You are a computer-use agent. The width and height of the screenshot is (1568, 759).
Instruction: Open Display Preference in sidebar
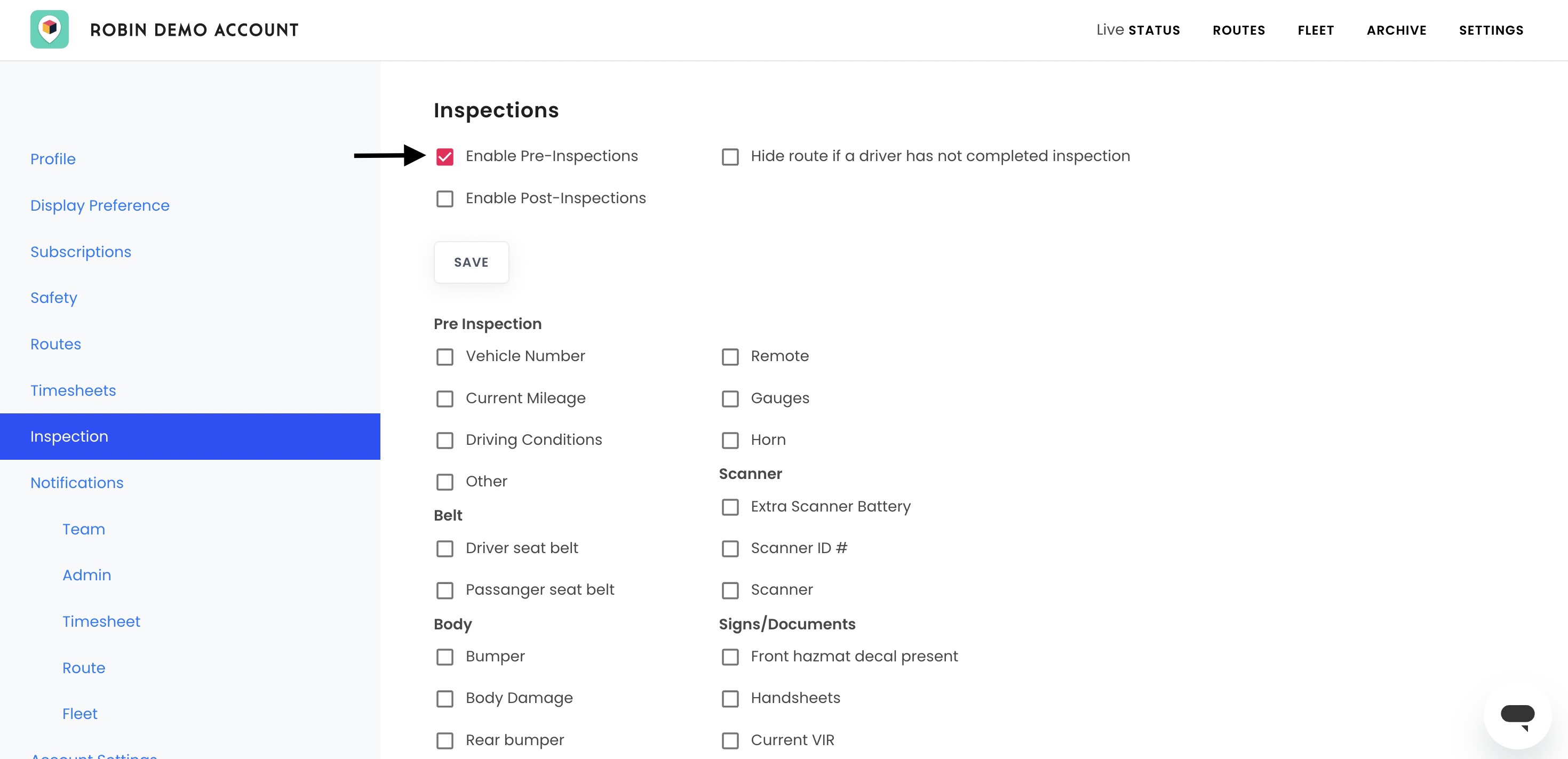point(100,205)
